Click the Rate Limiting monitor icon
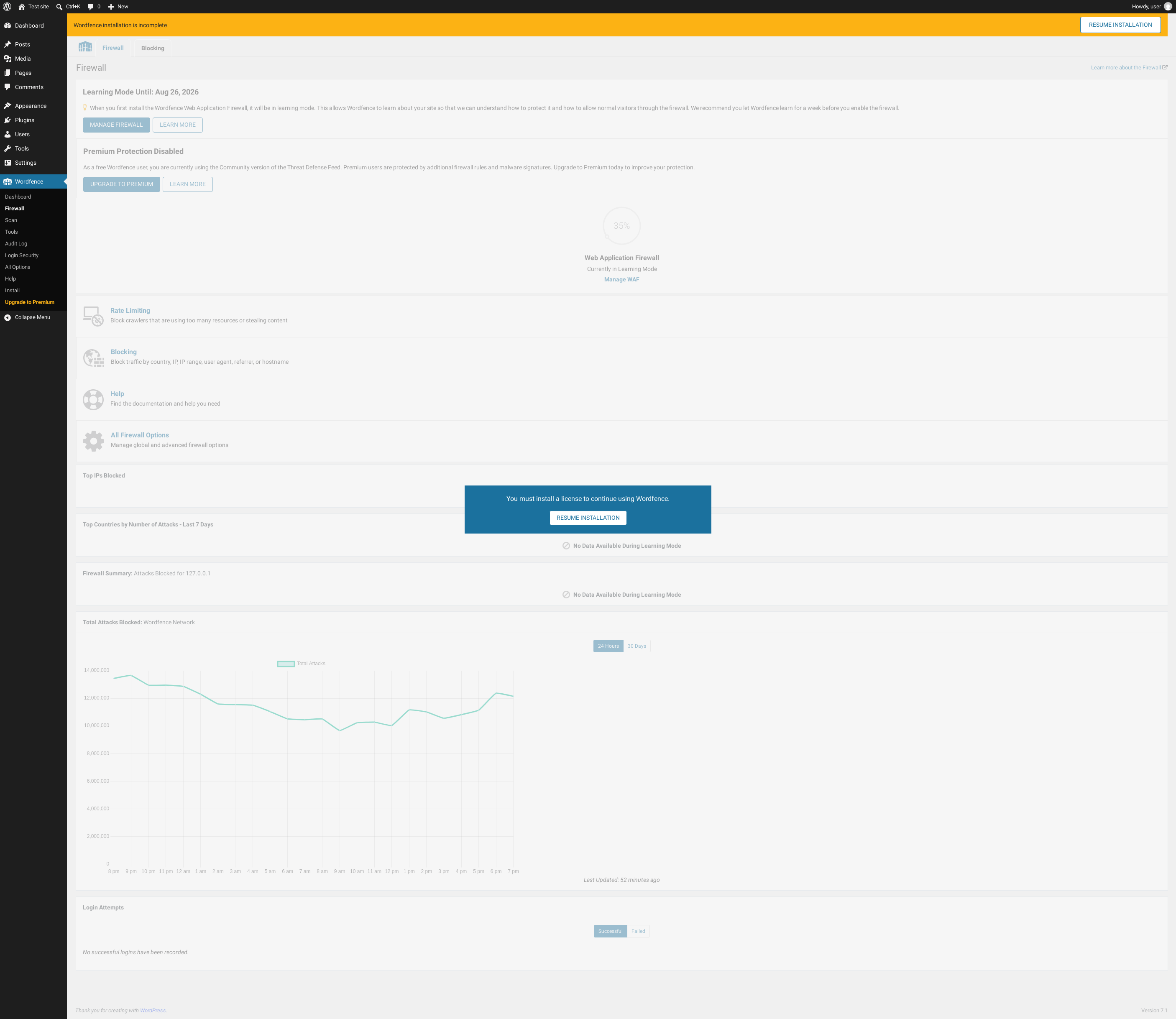 click(x=93, y=316)
